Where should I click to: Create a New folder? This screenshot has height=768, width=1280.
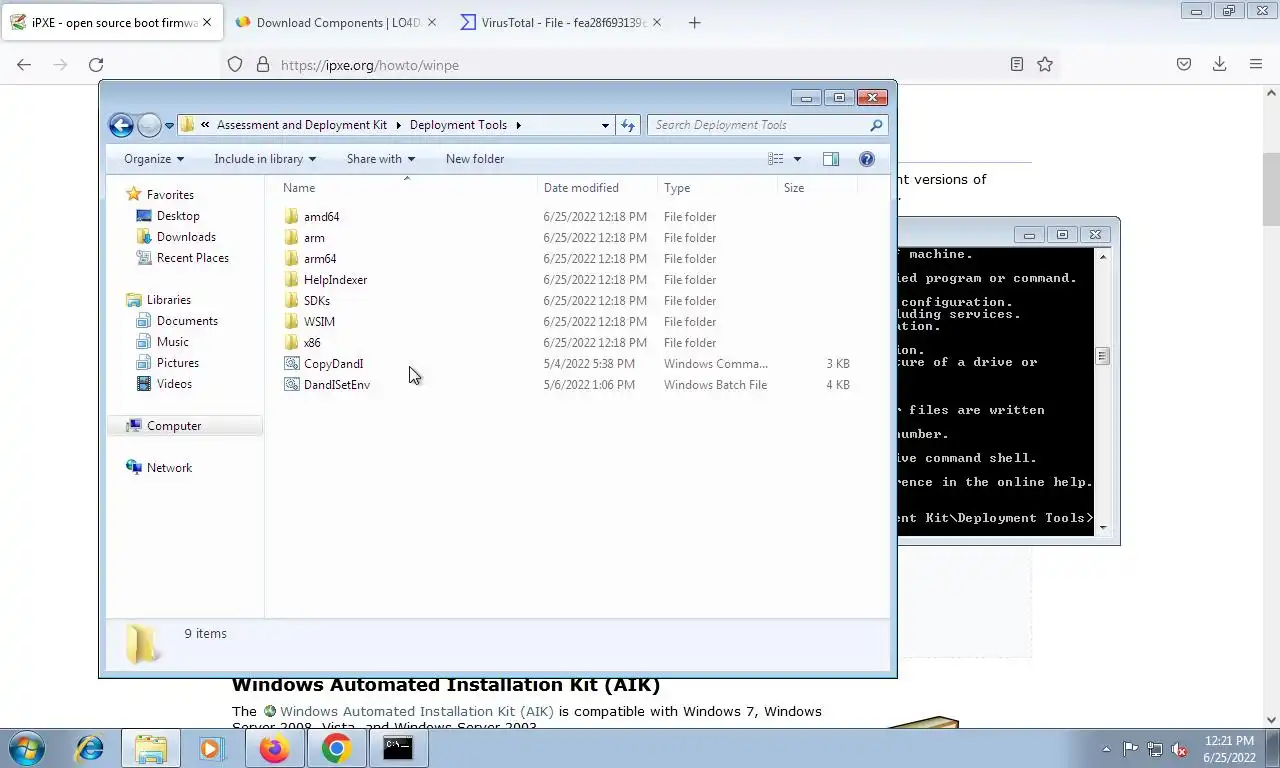(x=475, y=159)
